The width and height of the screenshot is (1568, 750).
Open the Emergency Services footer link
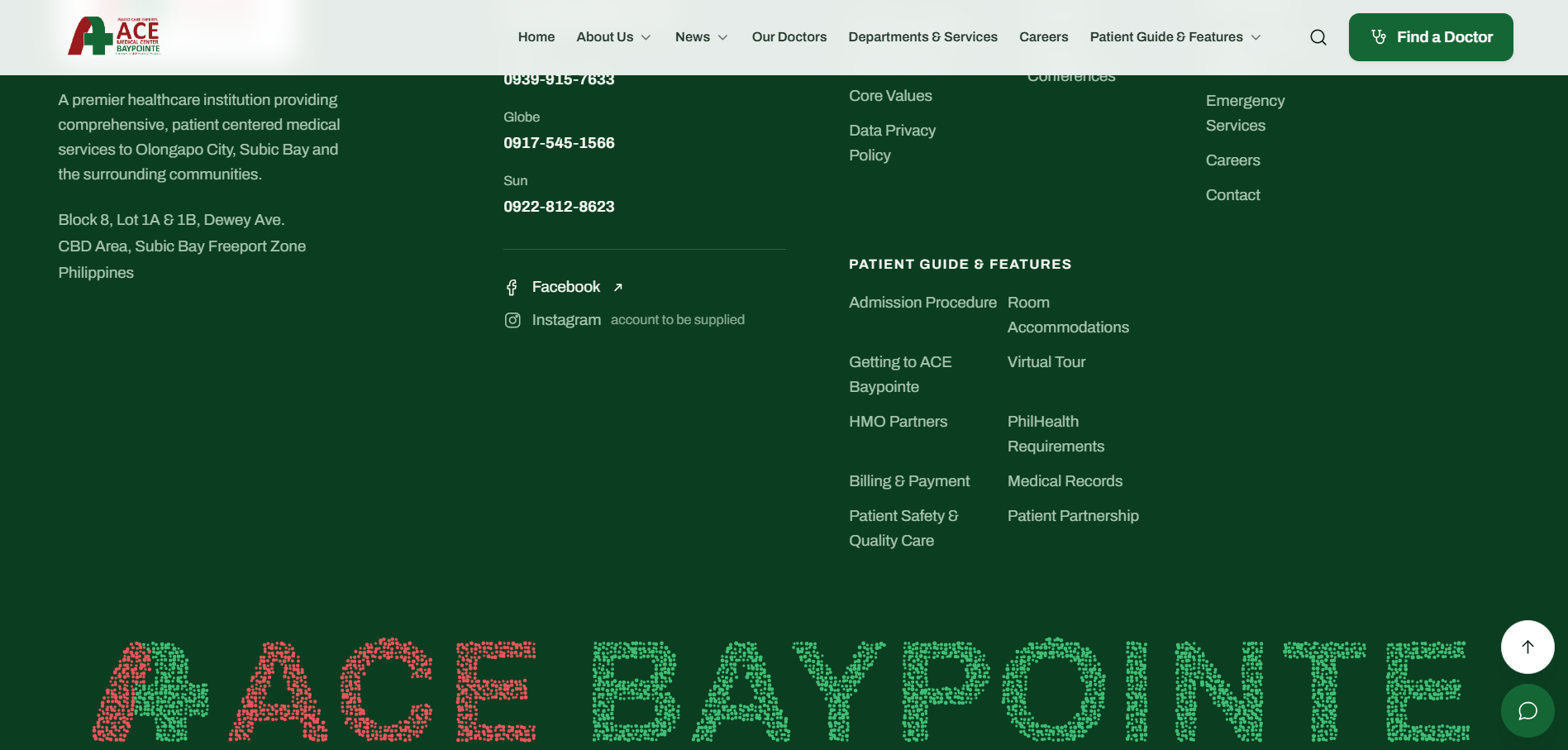coord(1245,113)
